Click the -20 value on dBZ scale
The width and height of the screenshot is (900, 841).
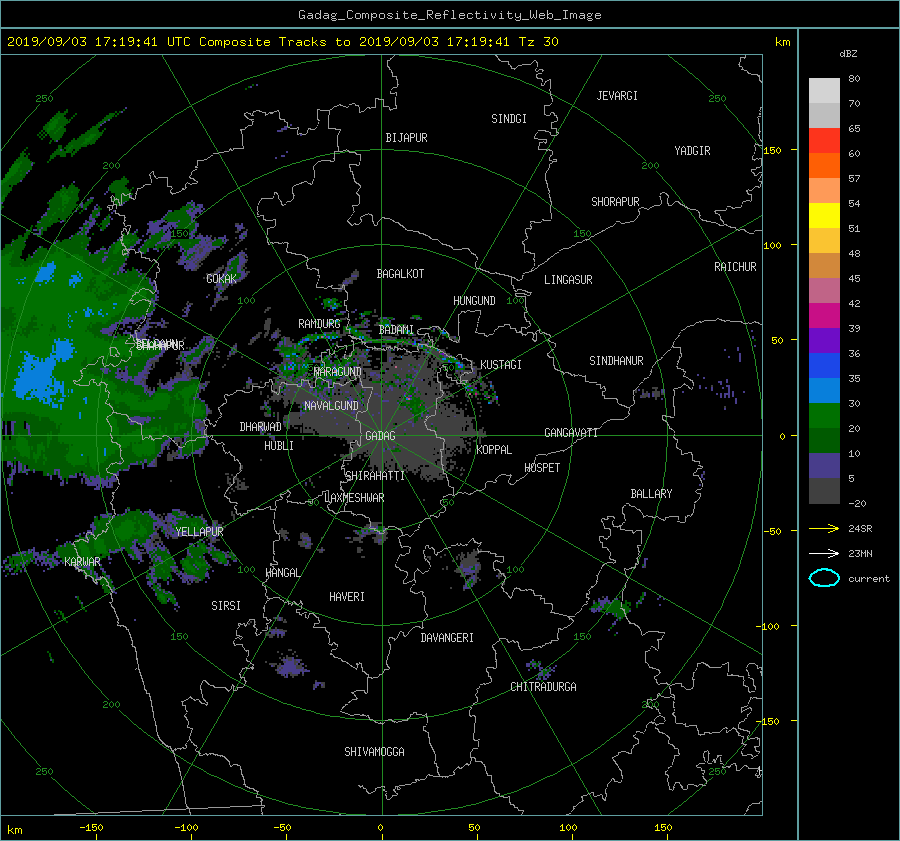point(856,503)
